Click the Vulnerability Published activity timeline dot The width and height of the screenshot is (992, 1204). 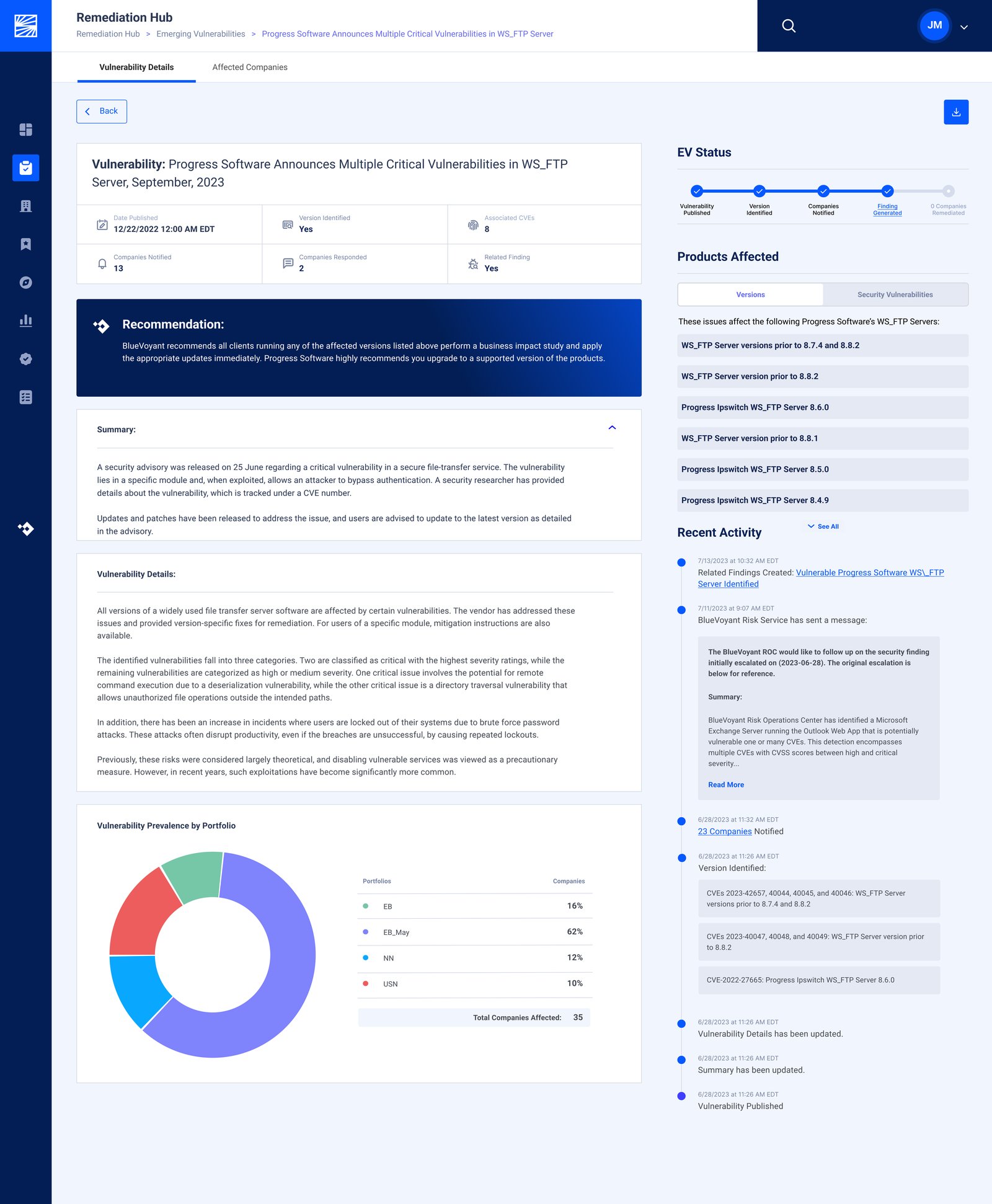coord(681,1096)
